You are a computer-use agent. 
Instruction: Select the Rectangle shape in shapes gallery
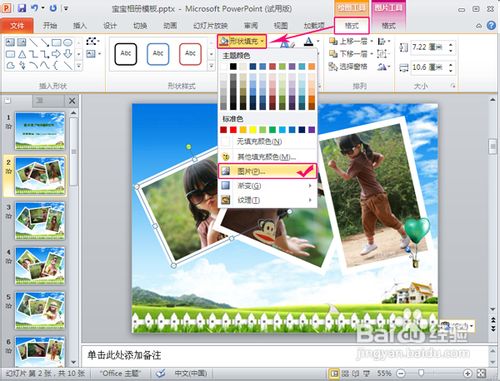pos(56,42)
